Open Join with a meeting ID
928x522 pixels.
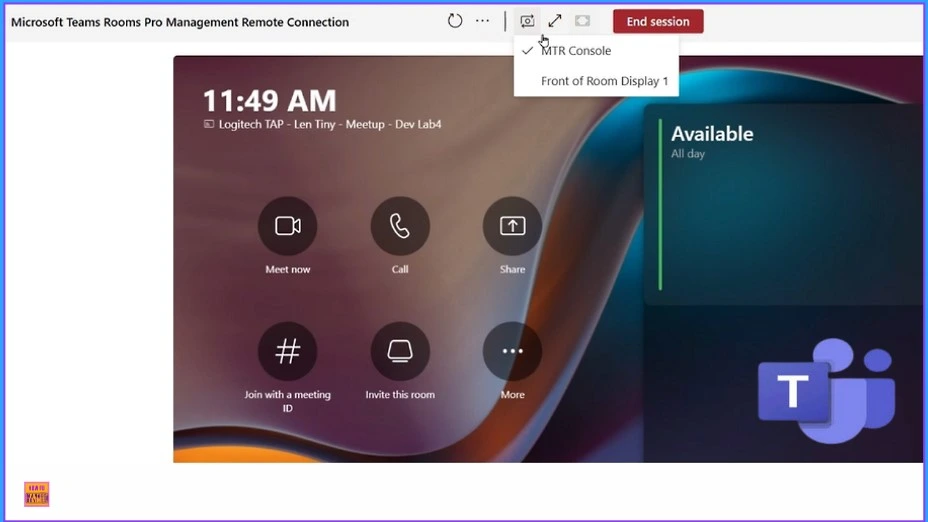point(288,351)
